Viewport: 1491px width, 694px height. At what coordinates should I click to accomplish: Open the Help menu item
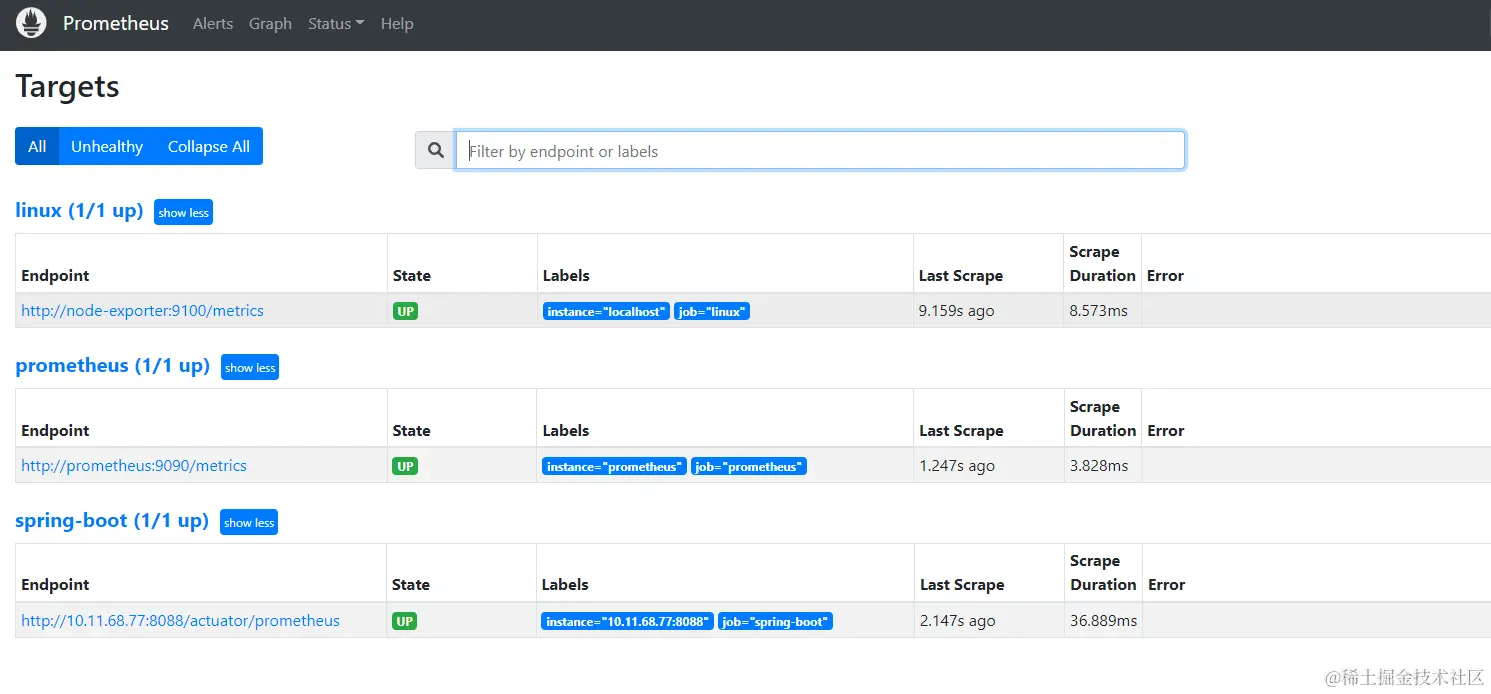coord(397,23)
